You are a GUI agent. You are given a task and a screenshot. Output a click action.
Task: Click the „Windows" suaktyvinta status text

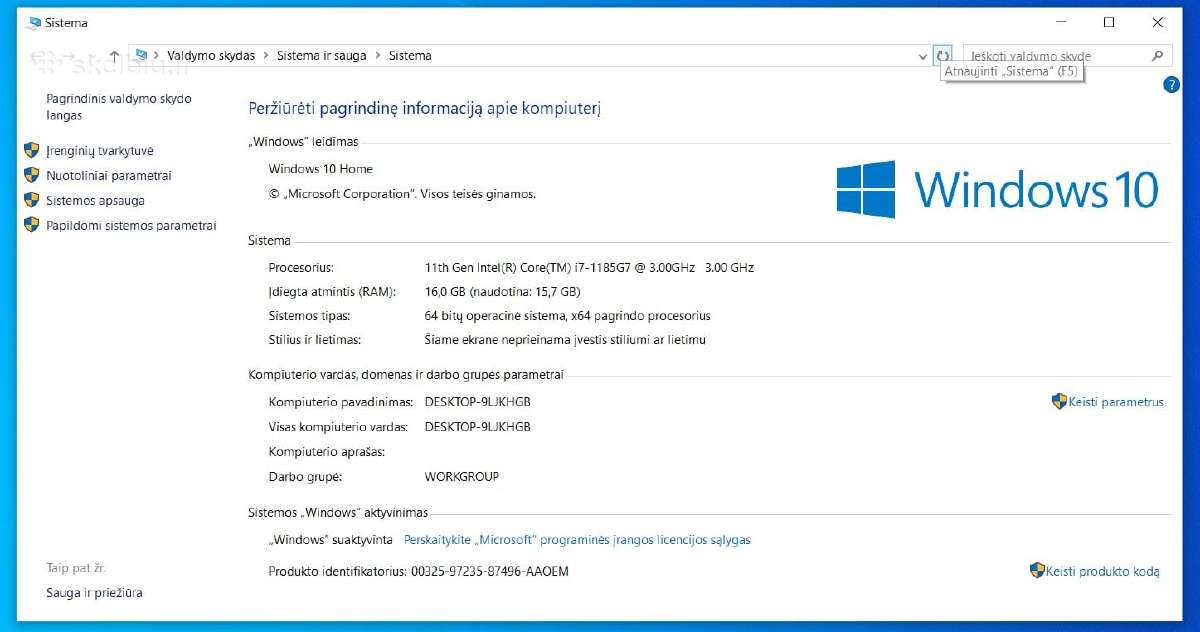coord(330,540)
